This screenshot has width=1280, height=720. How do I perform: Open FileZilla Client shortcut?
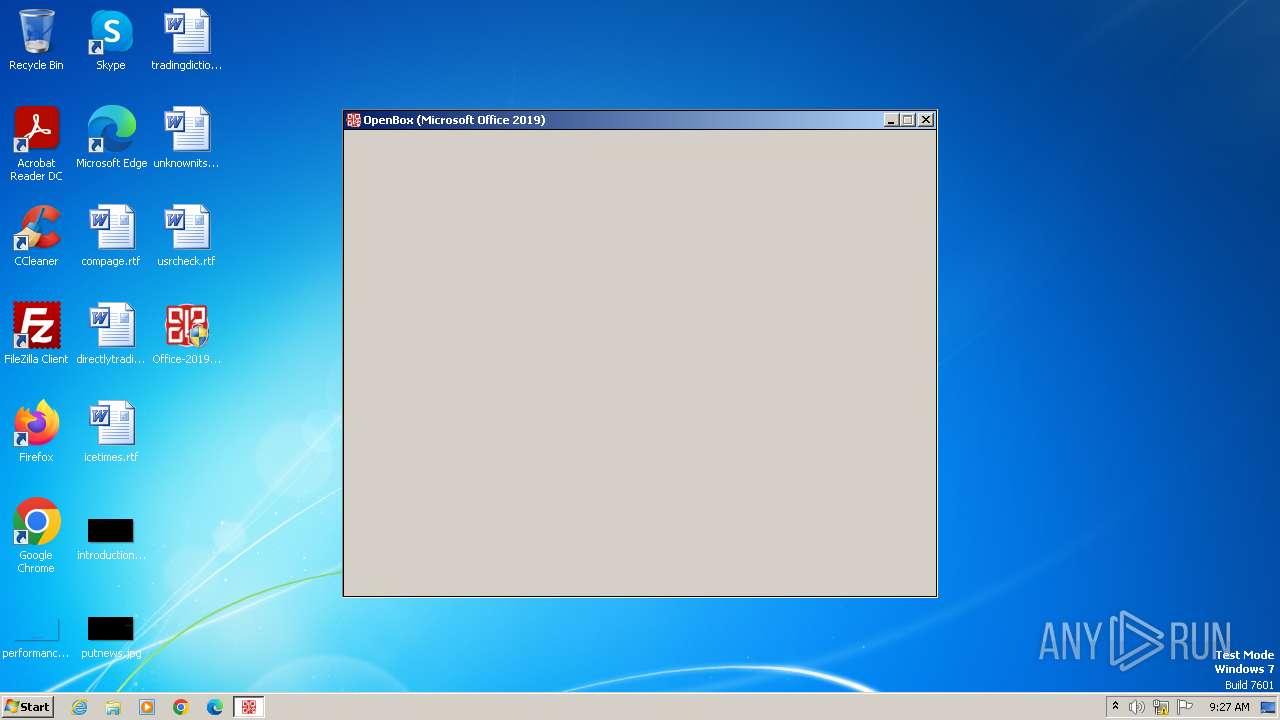point(36,334)
